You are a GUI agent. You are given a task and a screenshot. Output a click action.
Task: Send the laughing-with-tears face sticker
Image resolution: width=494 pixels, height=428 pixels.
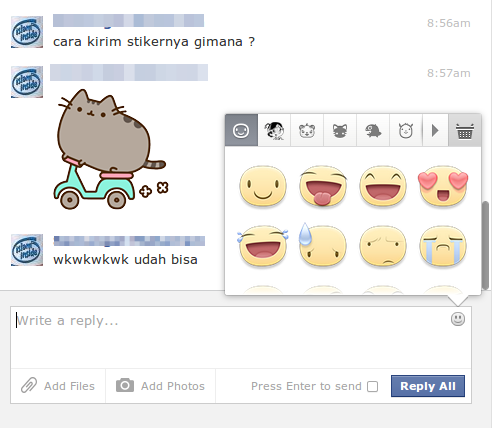click(x=263, y=246)
